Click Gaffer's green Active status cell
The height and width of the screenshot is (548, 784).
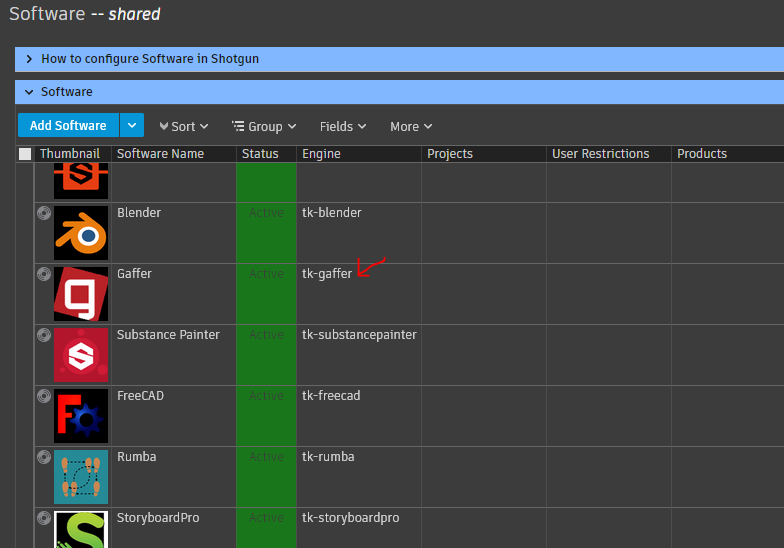266,294
